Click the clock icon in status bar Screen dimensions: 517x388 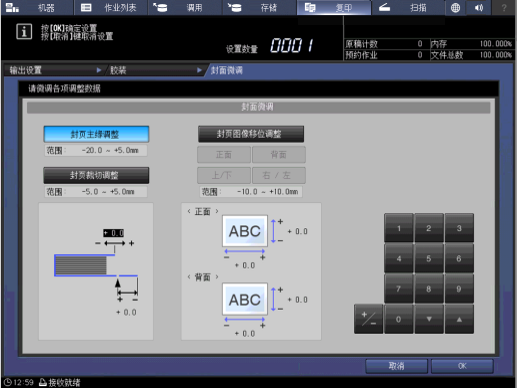[x=8, y=382]
